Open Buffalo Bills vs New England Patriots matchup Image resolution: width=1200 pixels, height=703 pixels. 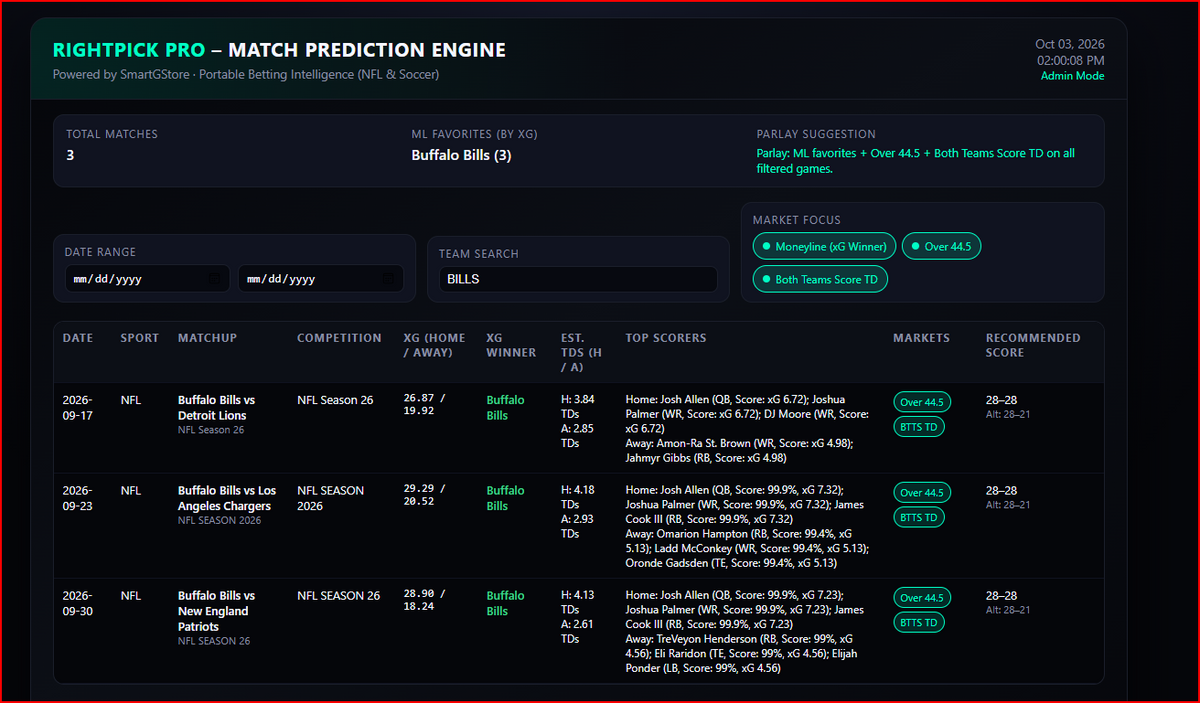[217, 611]
